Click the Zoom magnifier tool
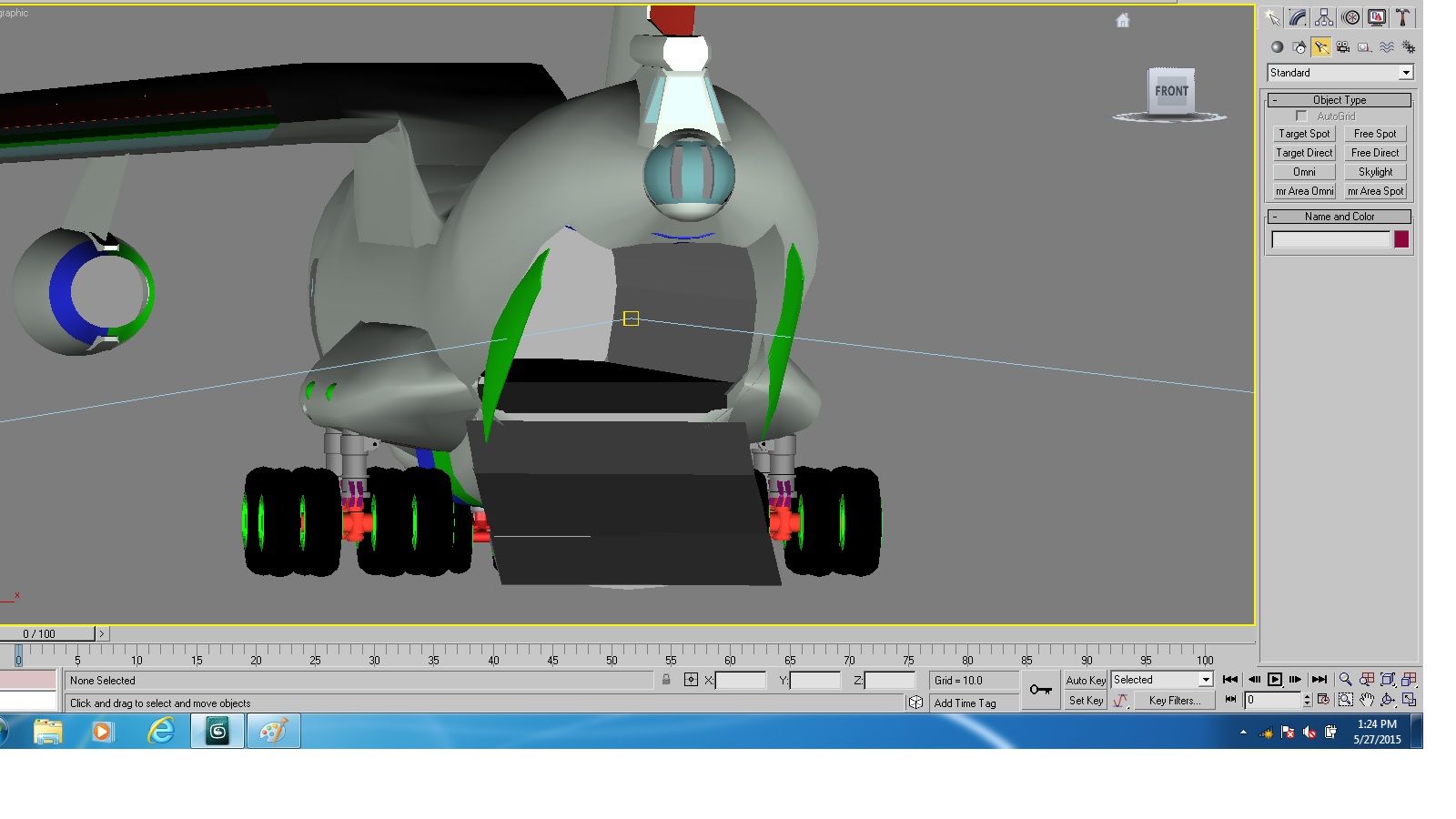This screenshot has width=1456, height=819. coord(1345,680)
